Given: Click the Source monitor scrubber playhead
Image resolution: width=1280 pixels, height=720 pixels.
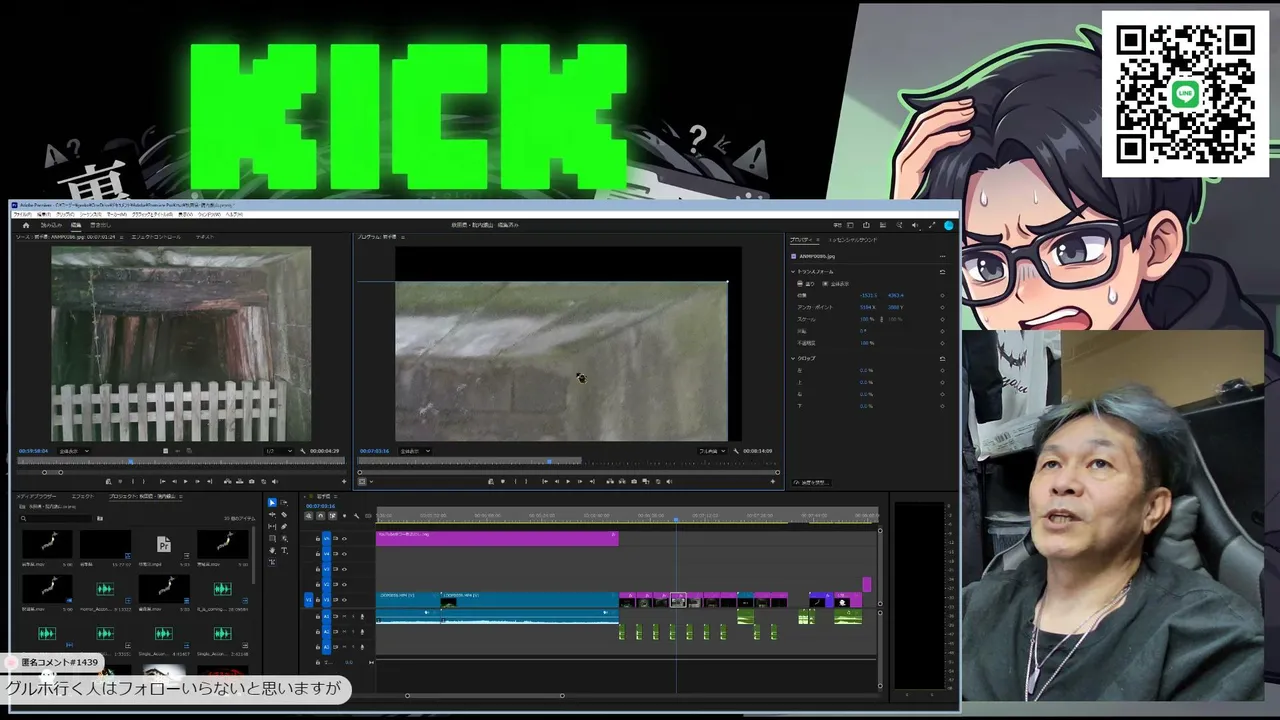Looking at the screenshot, I should tap(130, 461).
